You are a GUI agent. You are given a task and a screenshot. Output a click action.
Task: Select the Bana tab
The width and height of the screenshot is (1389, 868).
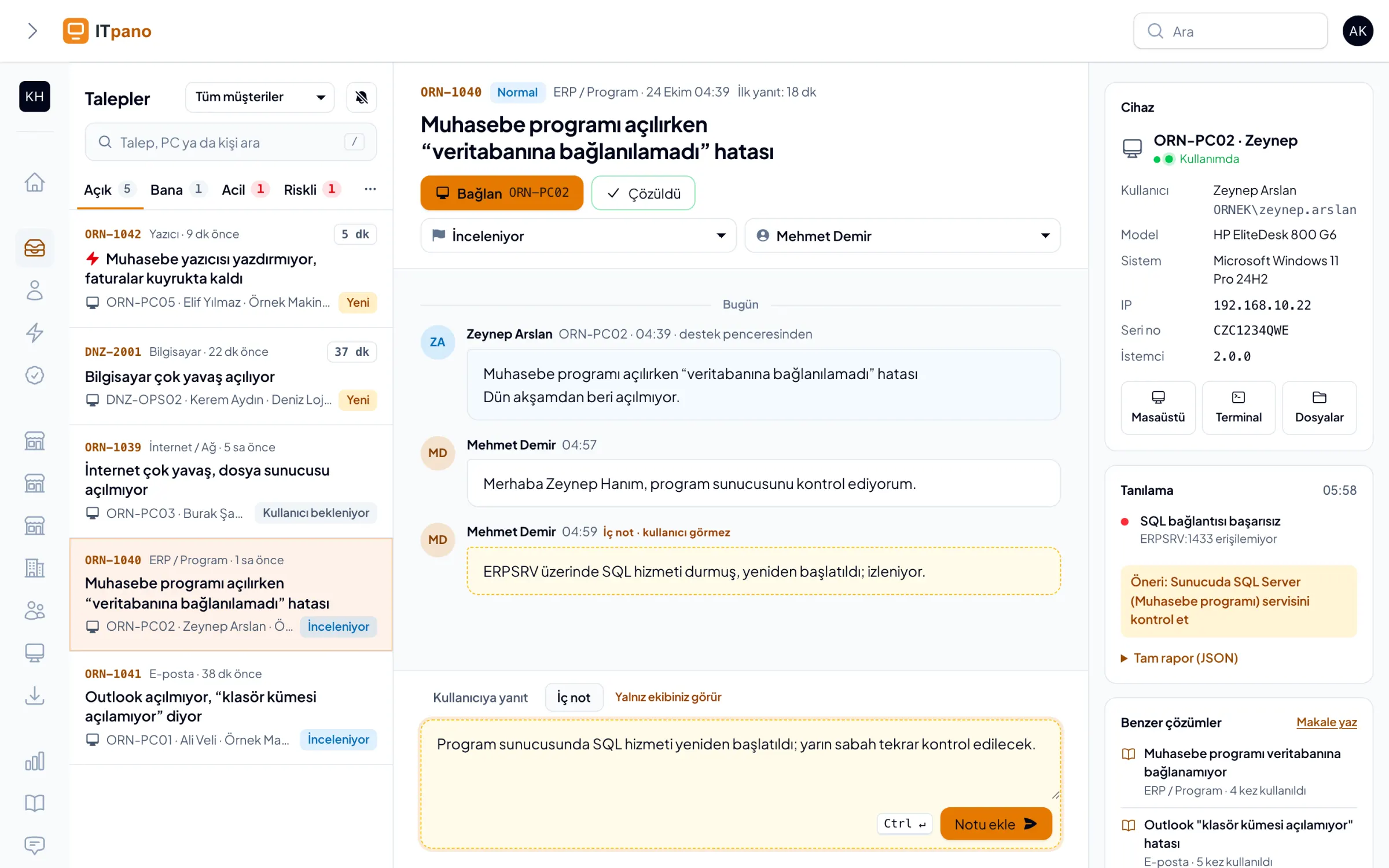tap(178, 190)
